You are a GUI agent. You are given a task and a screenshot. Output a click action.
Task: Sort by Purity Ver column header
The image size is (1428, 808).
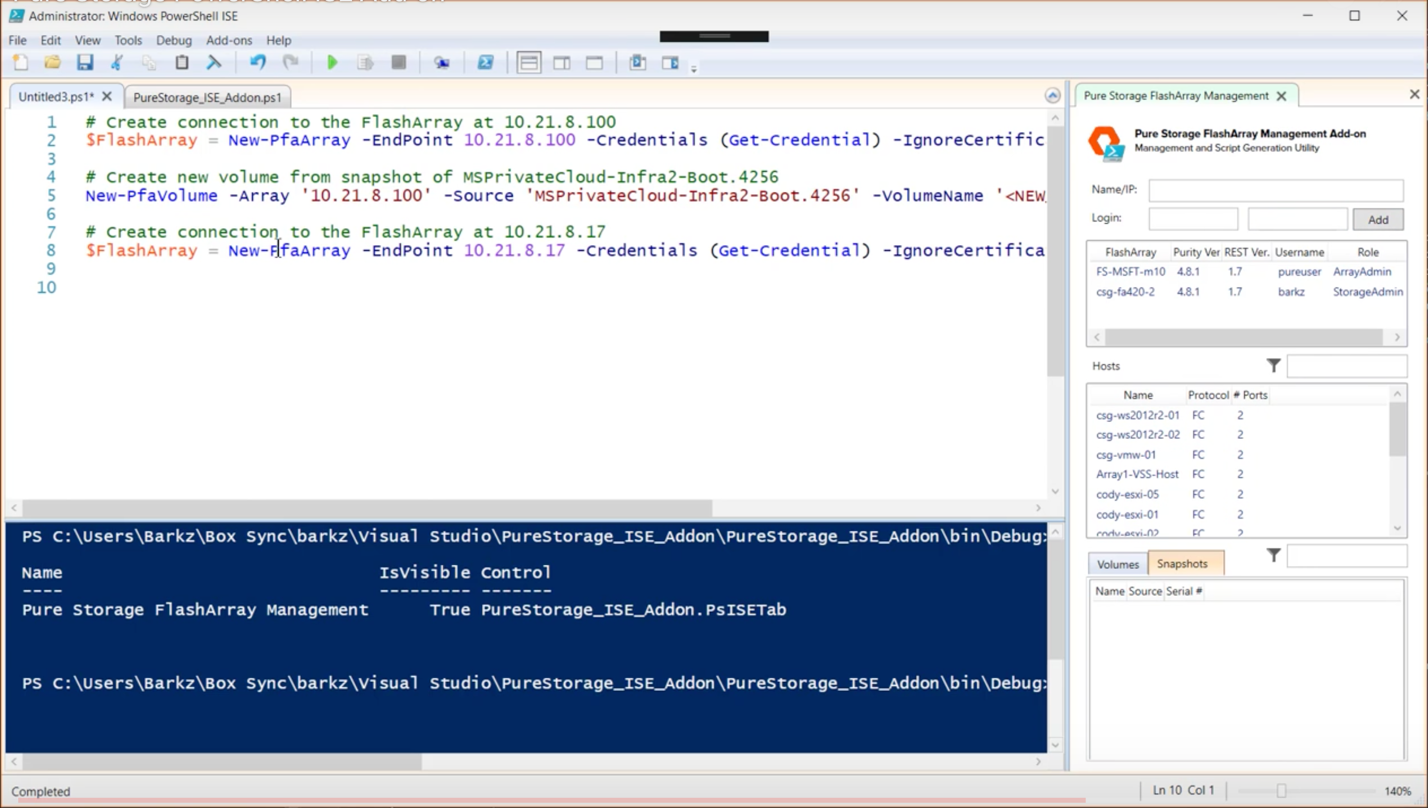click(1196, 252)
